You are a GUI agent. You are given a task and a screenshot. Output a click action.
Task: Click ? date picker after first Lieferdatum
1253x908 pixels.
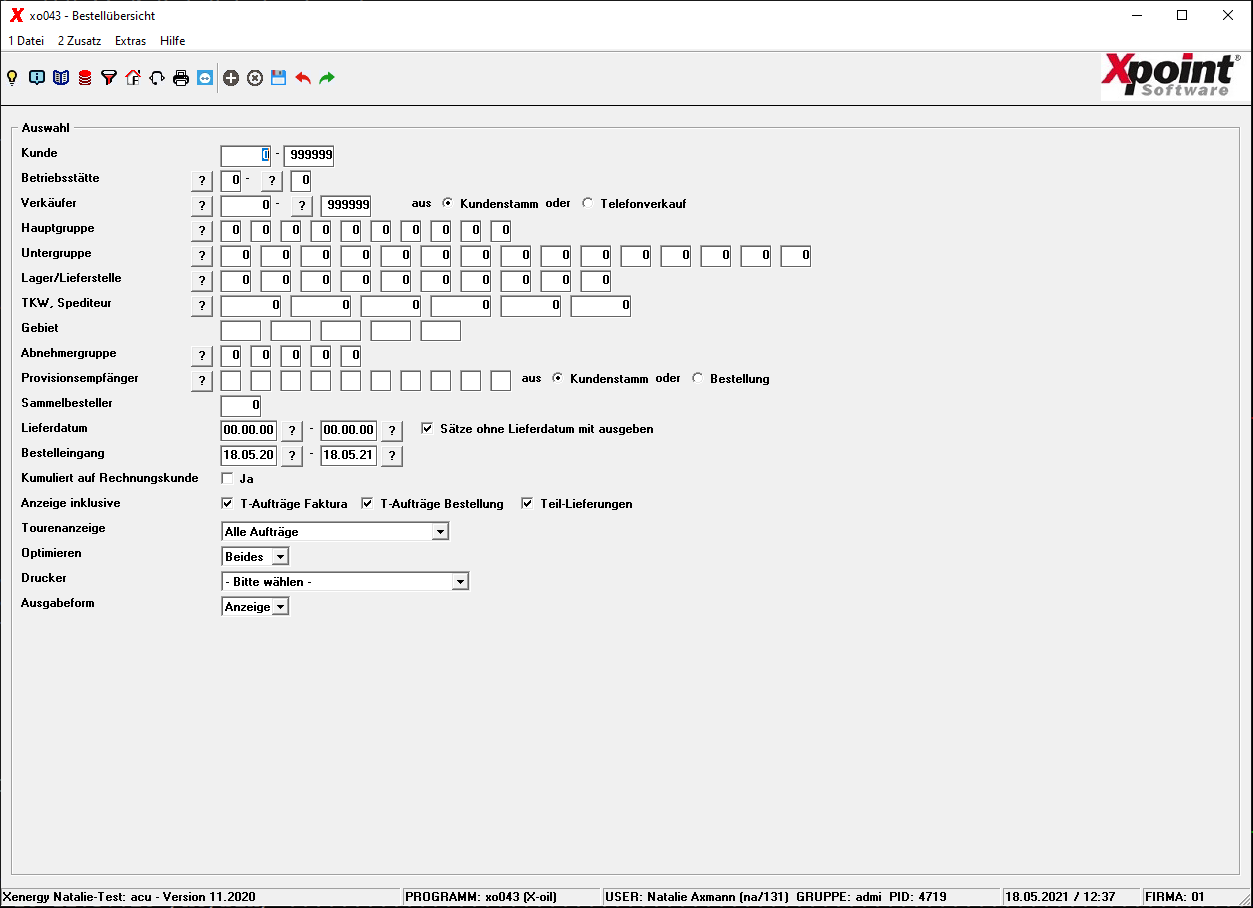click(290, 431)
